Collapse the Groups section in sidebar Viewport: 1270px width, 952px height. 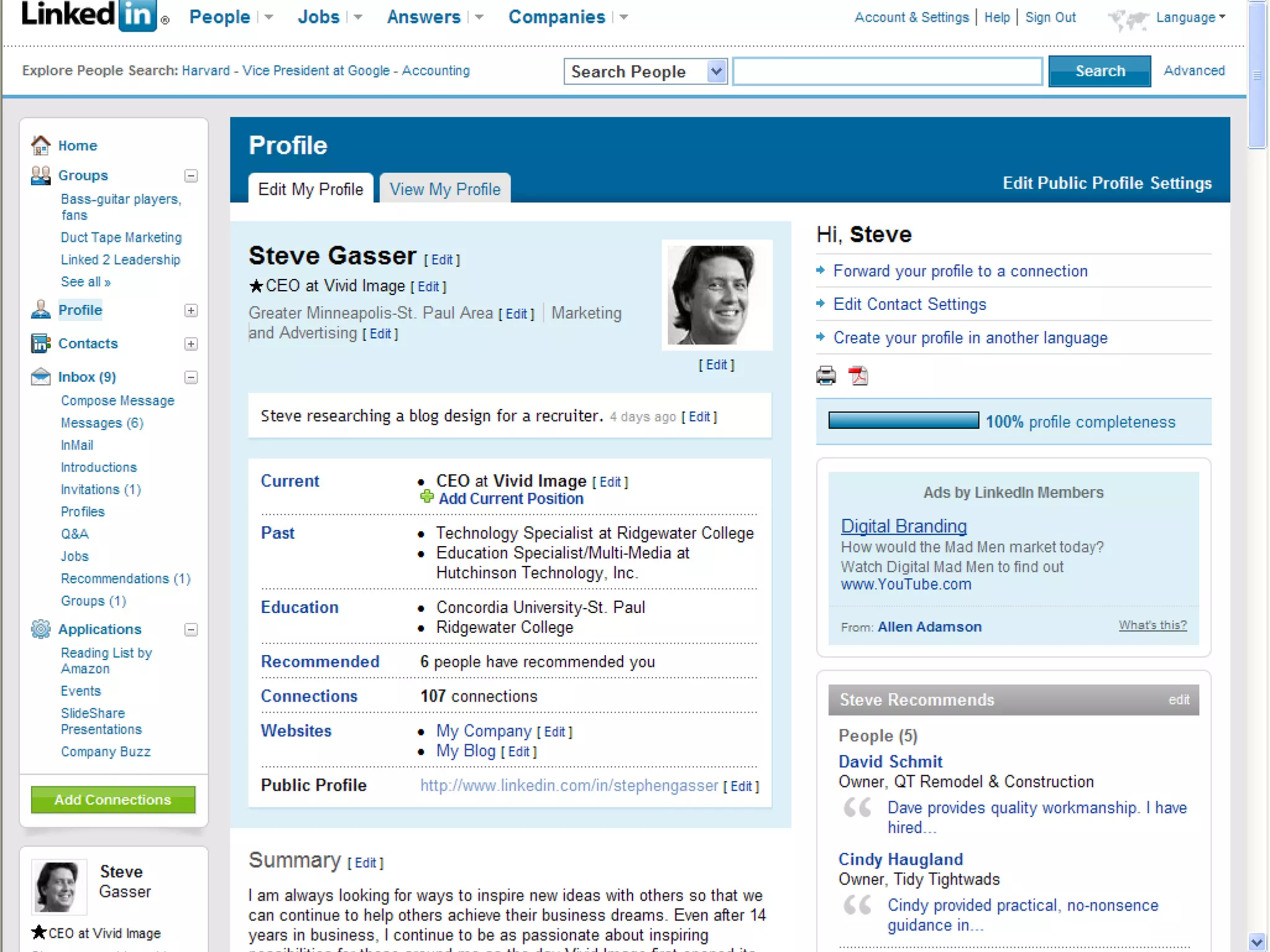pos(191,176)
